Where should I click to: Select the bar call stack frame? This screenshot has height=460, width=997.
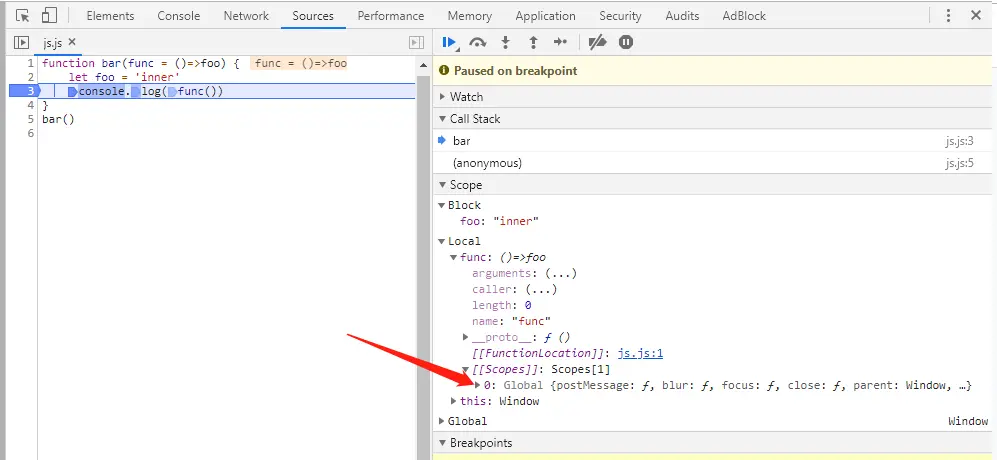coord(712,141)
